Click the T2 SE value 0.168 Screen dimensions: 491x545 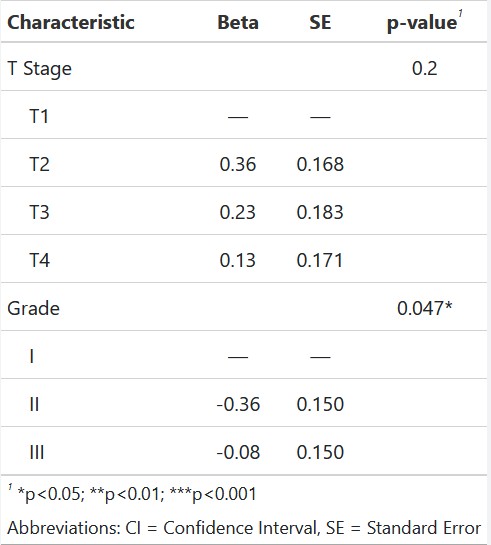pyautogui.click(x=320, y=164)
